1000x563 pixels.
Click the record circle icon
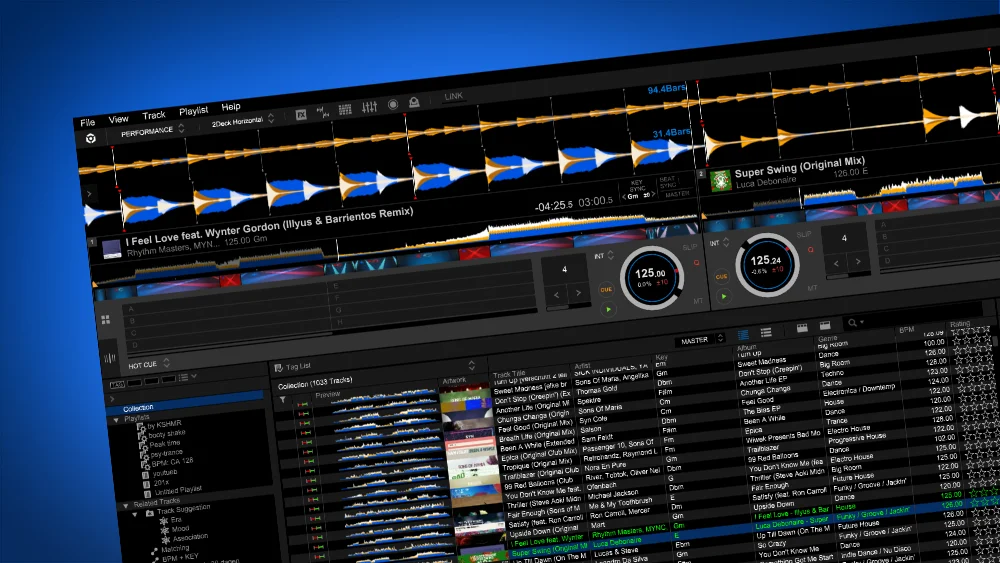pyautogui.click(x=393, y=105)
